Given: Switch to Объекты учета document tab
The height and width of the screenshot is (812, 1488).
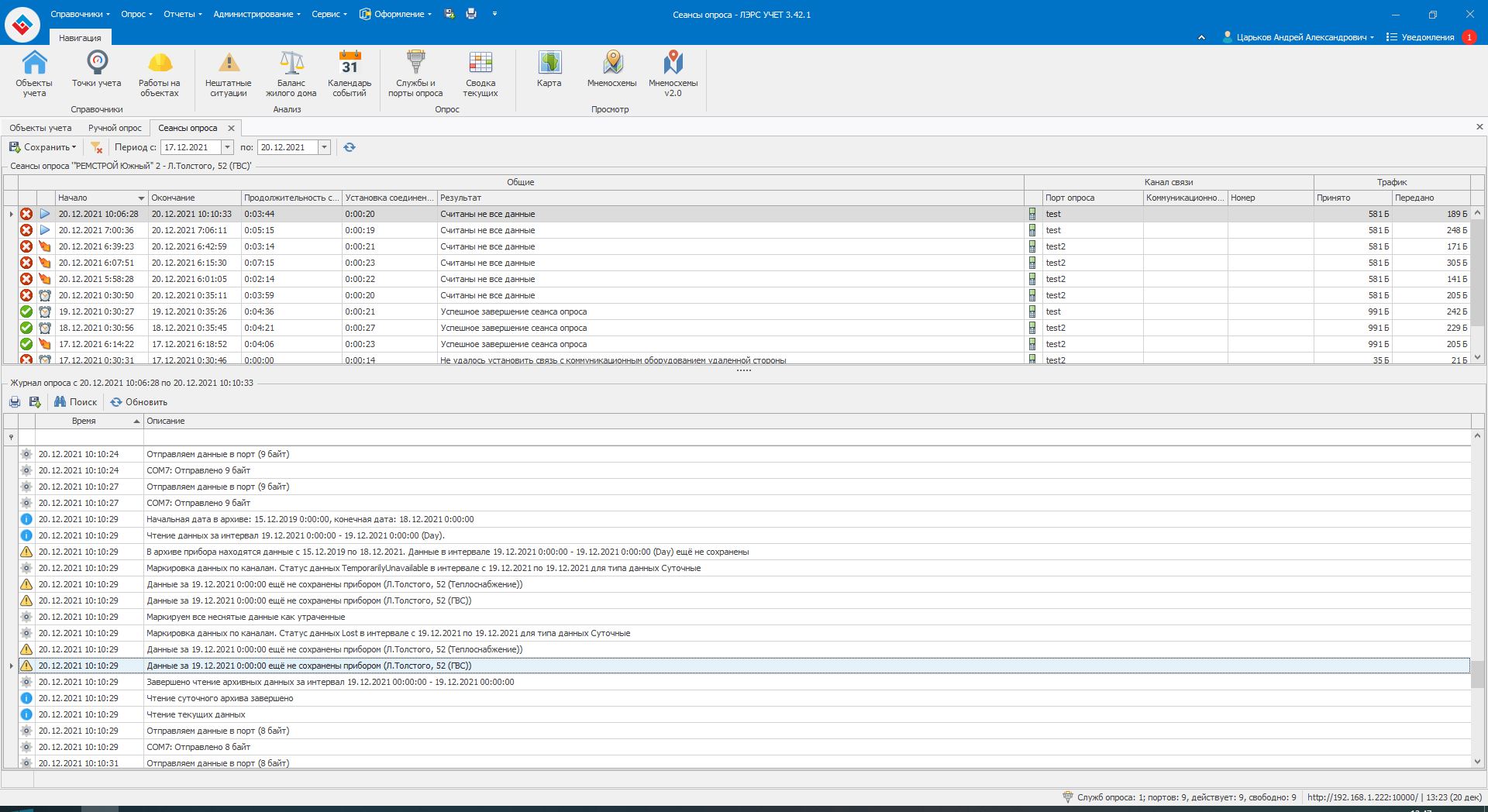Looking at the screenshot, I should [x=40, y=128].
